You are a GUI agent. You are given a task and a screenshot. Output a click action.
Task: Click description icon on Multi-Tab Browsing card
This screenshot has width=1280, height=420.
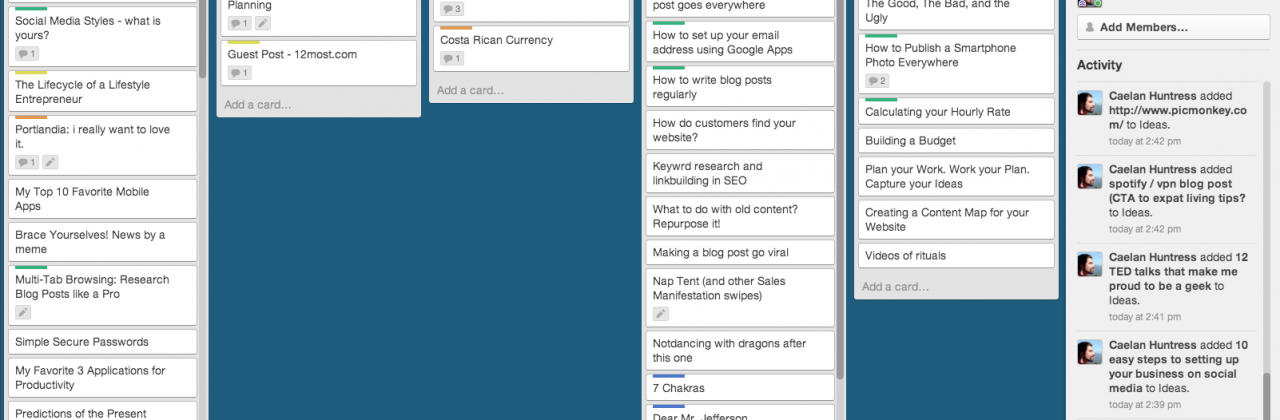pyautogui.click(x=23, y=312)
